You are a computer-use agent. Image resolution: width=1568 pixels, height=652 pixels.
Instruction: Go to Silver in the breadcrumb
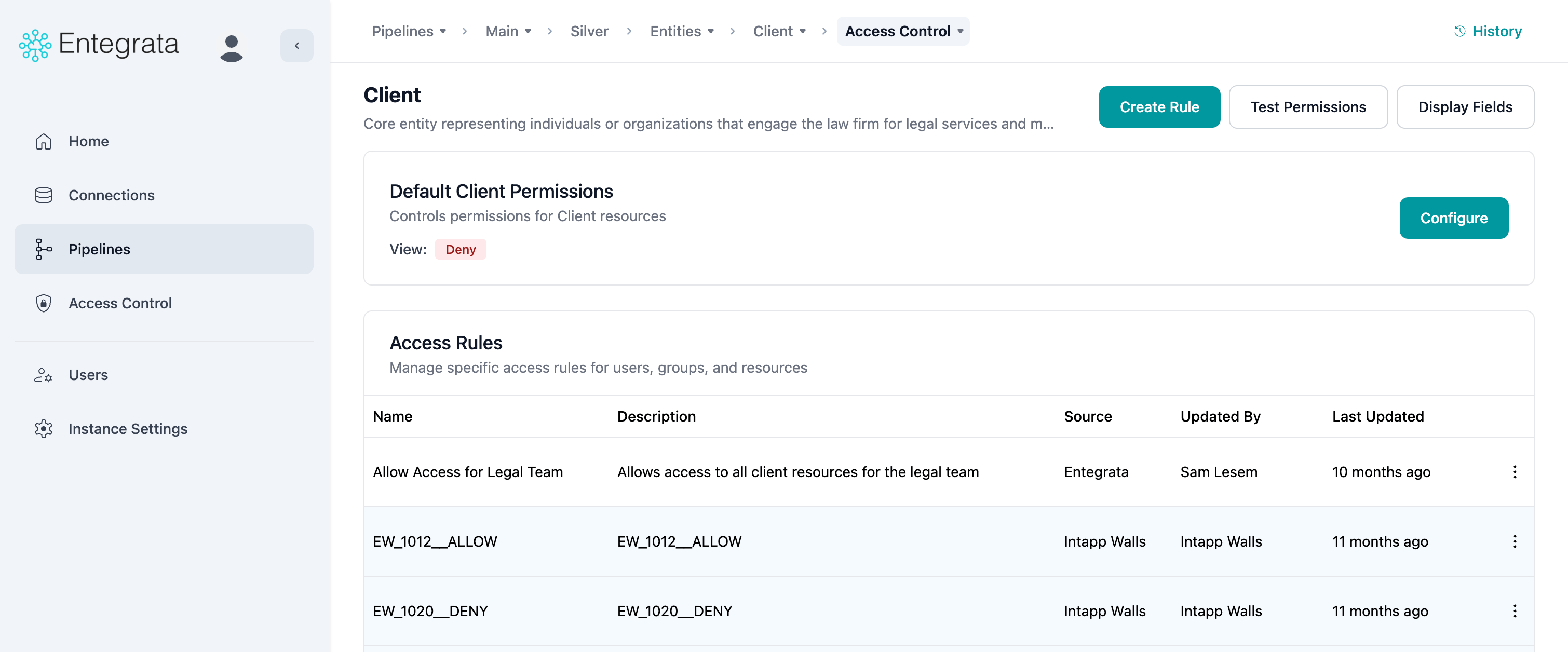pos(589,31)
